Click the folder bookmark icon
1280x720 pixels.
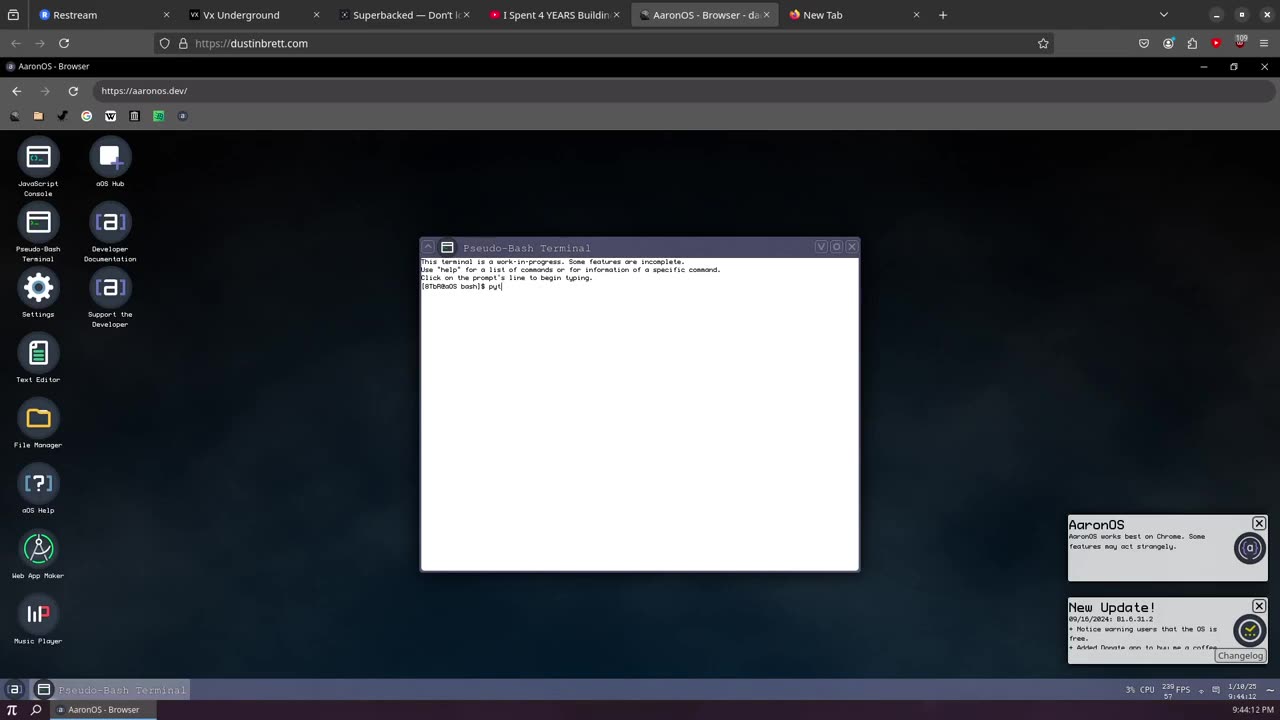[x=38, y=116]
